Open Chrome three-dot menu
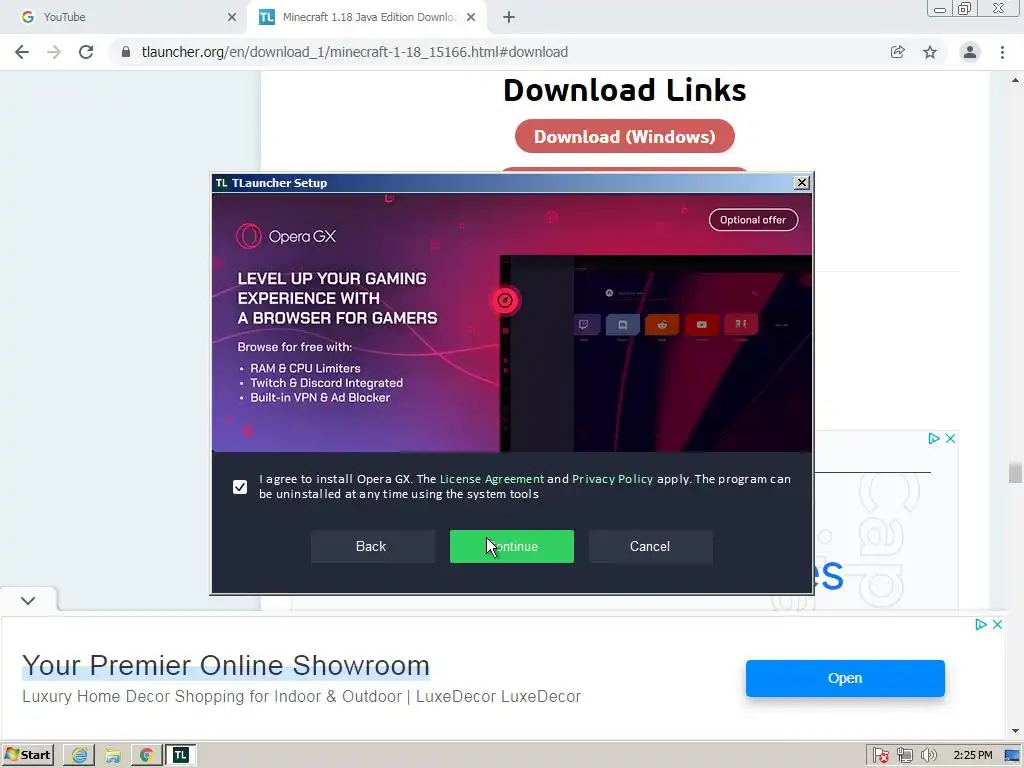This screenshot has width=1024, height=768. [1002, 52]
